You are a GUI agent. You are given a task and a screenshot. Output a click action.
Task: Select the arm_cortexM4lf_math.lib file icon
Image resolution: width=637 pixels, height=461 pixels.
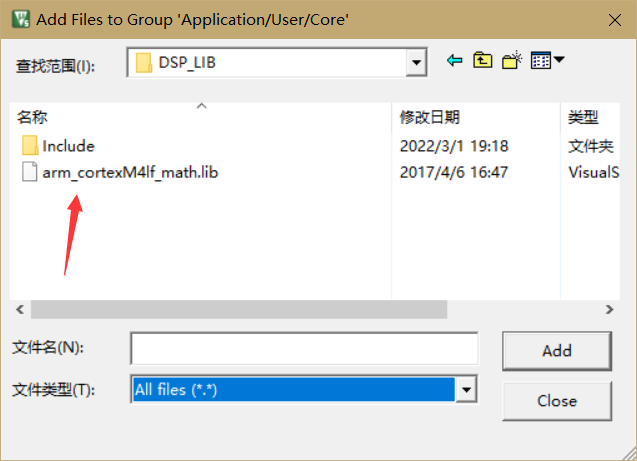(30, 172)
